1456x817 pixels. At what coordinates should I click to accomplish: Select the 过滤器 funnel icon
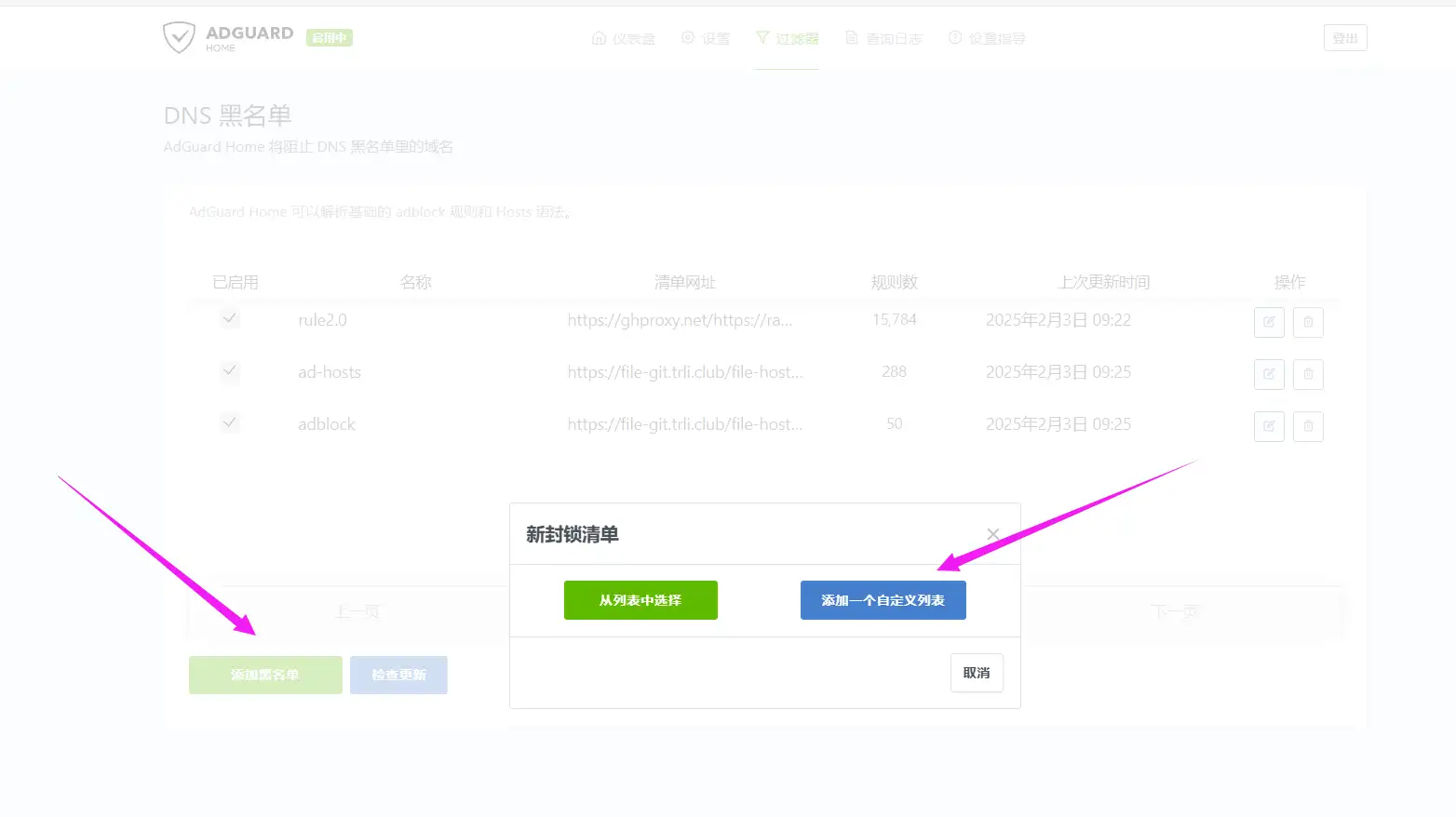[763, 38]
